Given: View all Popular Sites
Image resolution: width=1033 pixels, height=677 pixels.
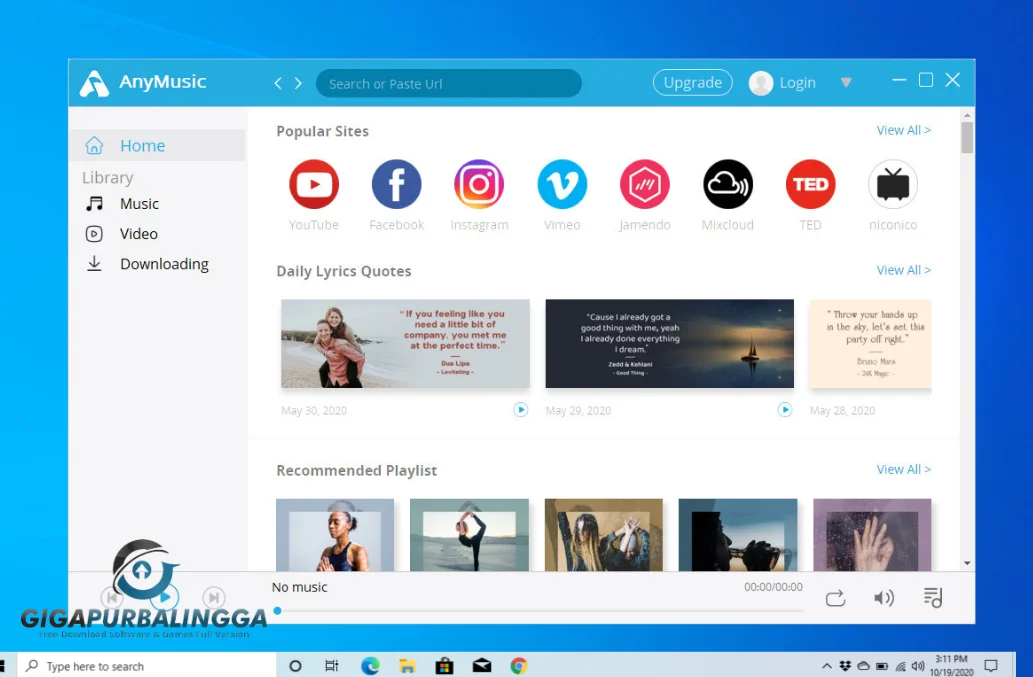Looking at the screenshot, I should coord(903,130).
